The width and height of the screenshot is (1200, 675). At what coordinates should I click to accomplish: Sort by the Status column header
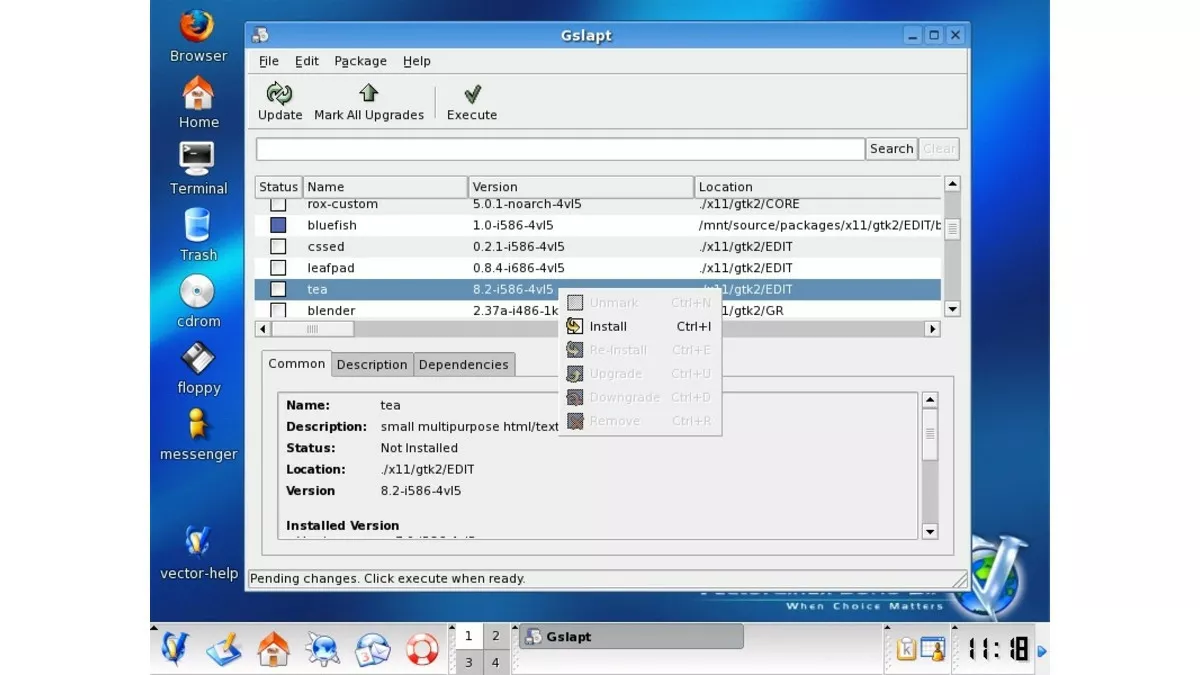pos(278,187)
